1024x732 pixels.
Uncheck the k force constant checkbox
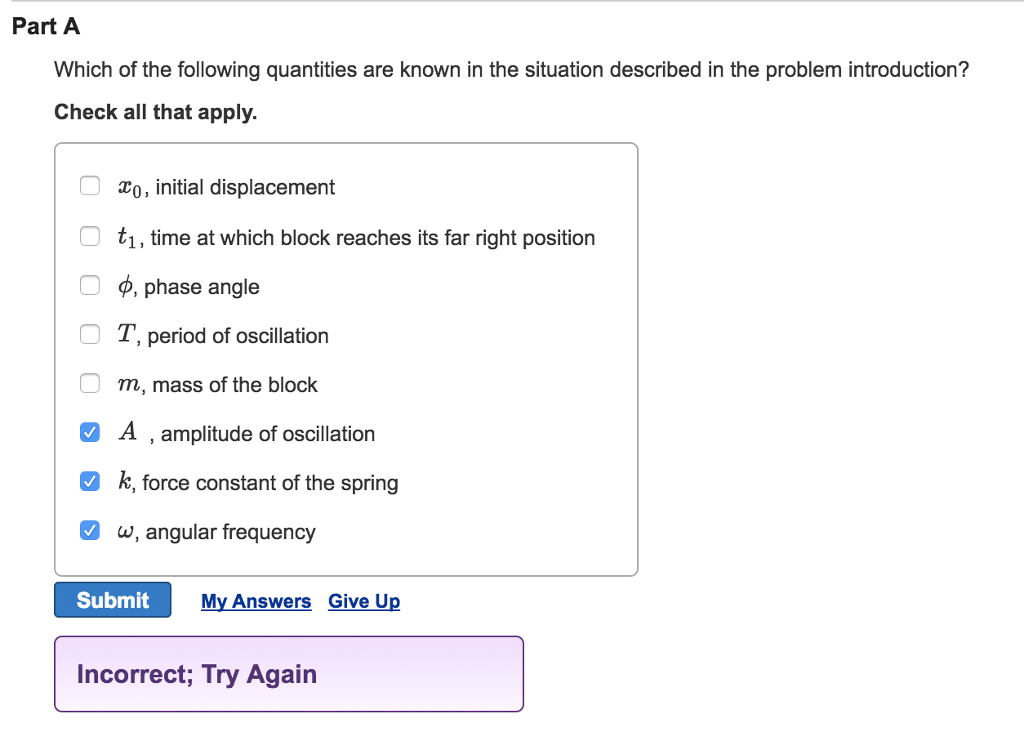pyautogui.click(x=89, y=480)
